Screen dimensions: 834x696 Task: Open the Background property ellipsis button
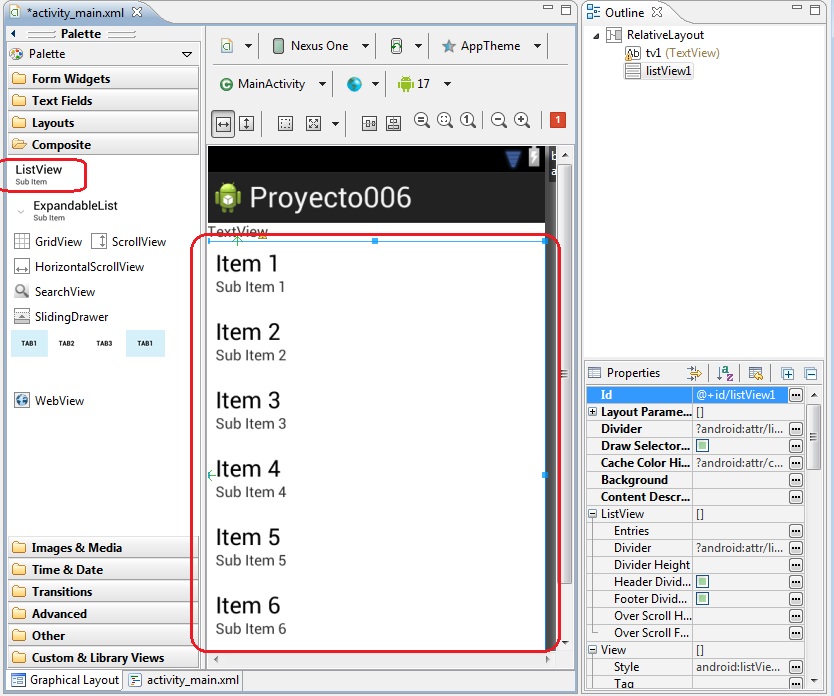pyautogui.click(x=796, y=480)
